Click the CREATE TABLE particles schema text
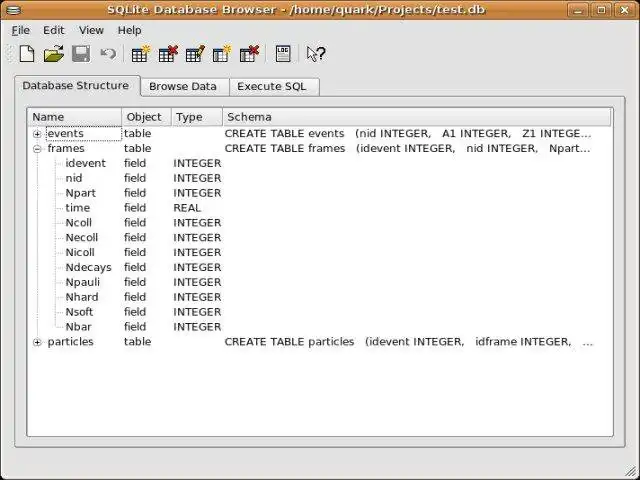 [x=408, y=342]
